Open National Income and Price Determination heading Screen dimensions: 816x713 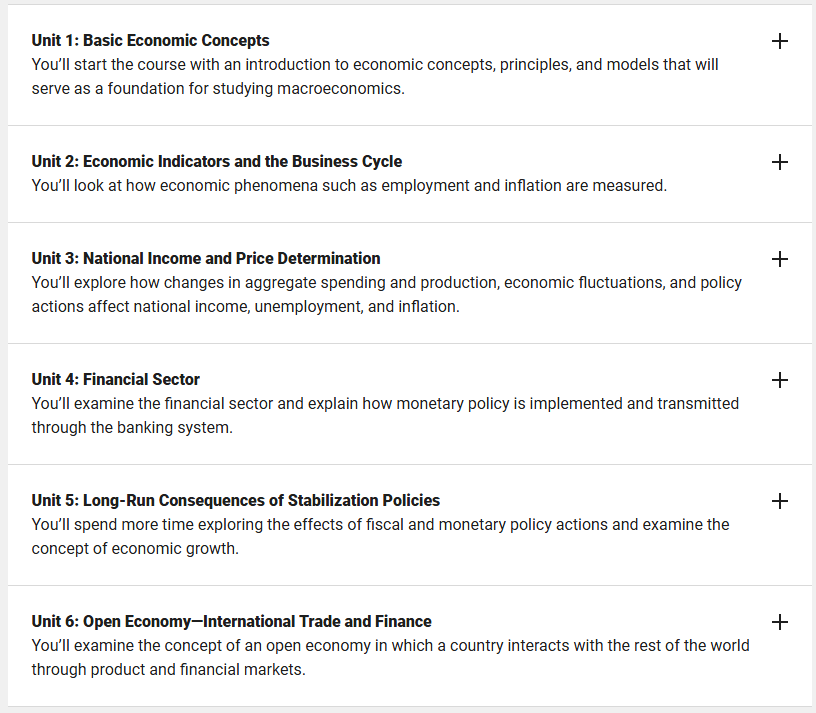pos(206,258)
